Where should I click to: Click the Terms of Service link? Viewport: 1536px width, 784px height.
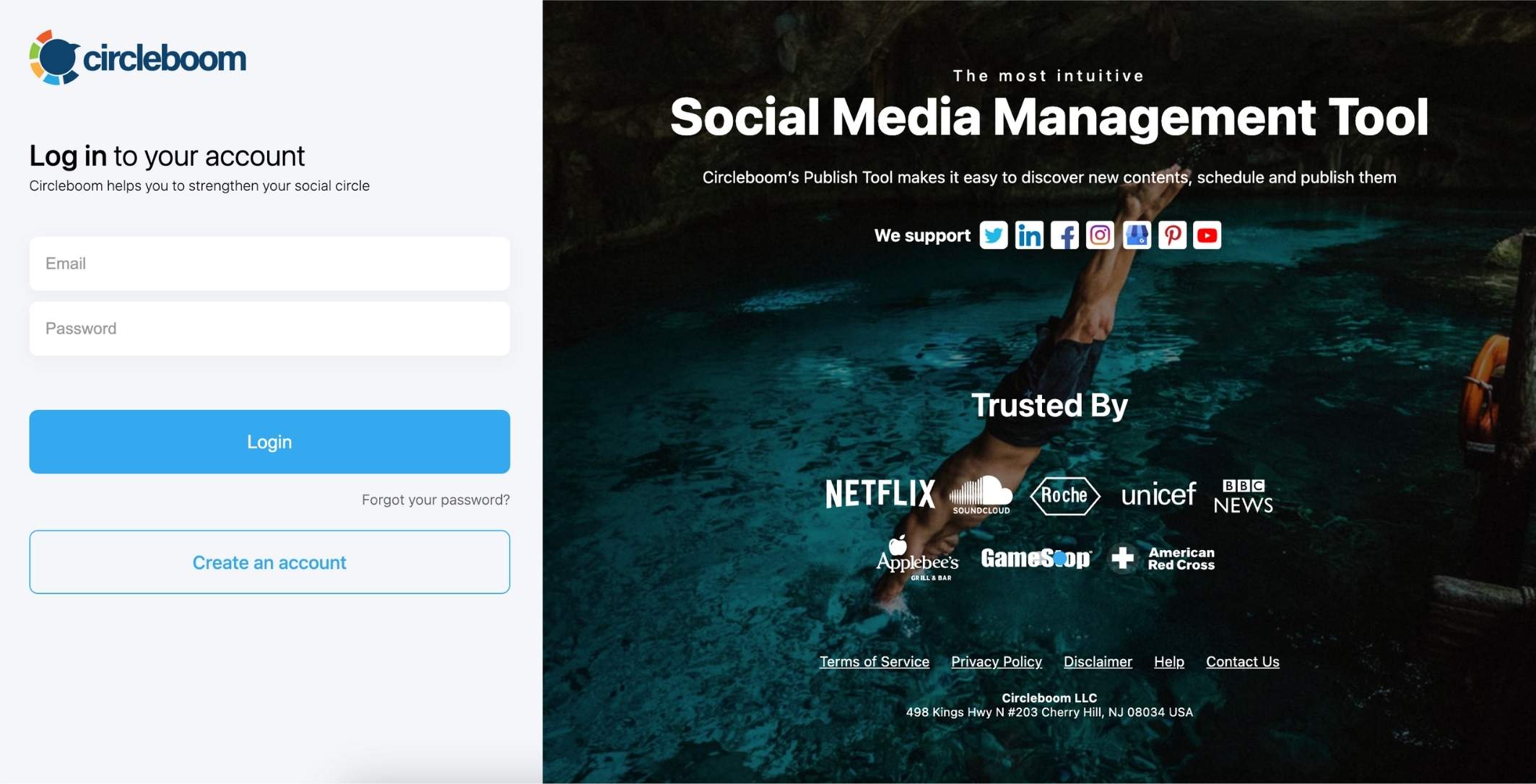873,660
